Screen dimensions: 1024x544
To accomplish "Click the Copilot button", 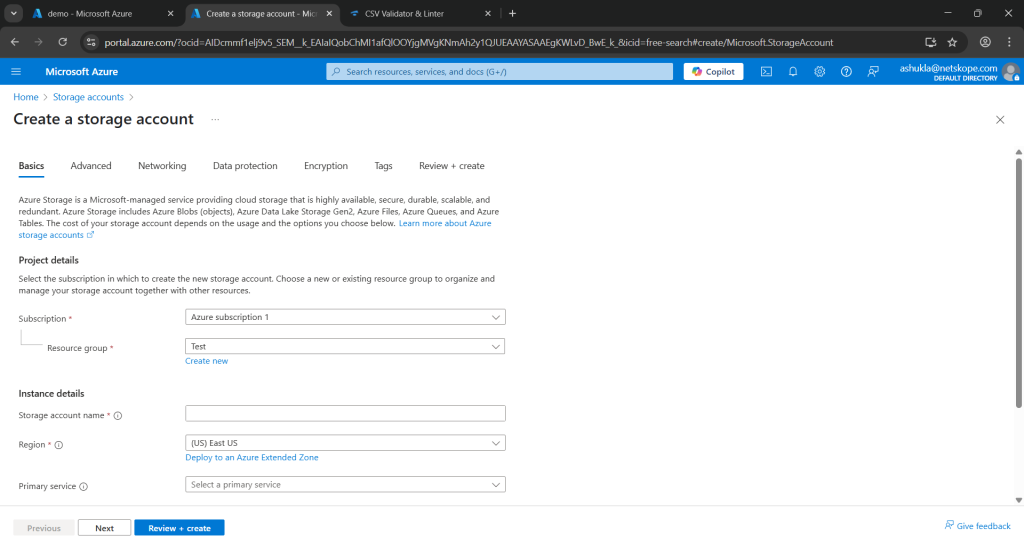I will (x=713, y=72).
